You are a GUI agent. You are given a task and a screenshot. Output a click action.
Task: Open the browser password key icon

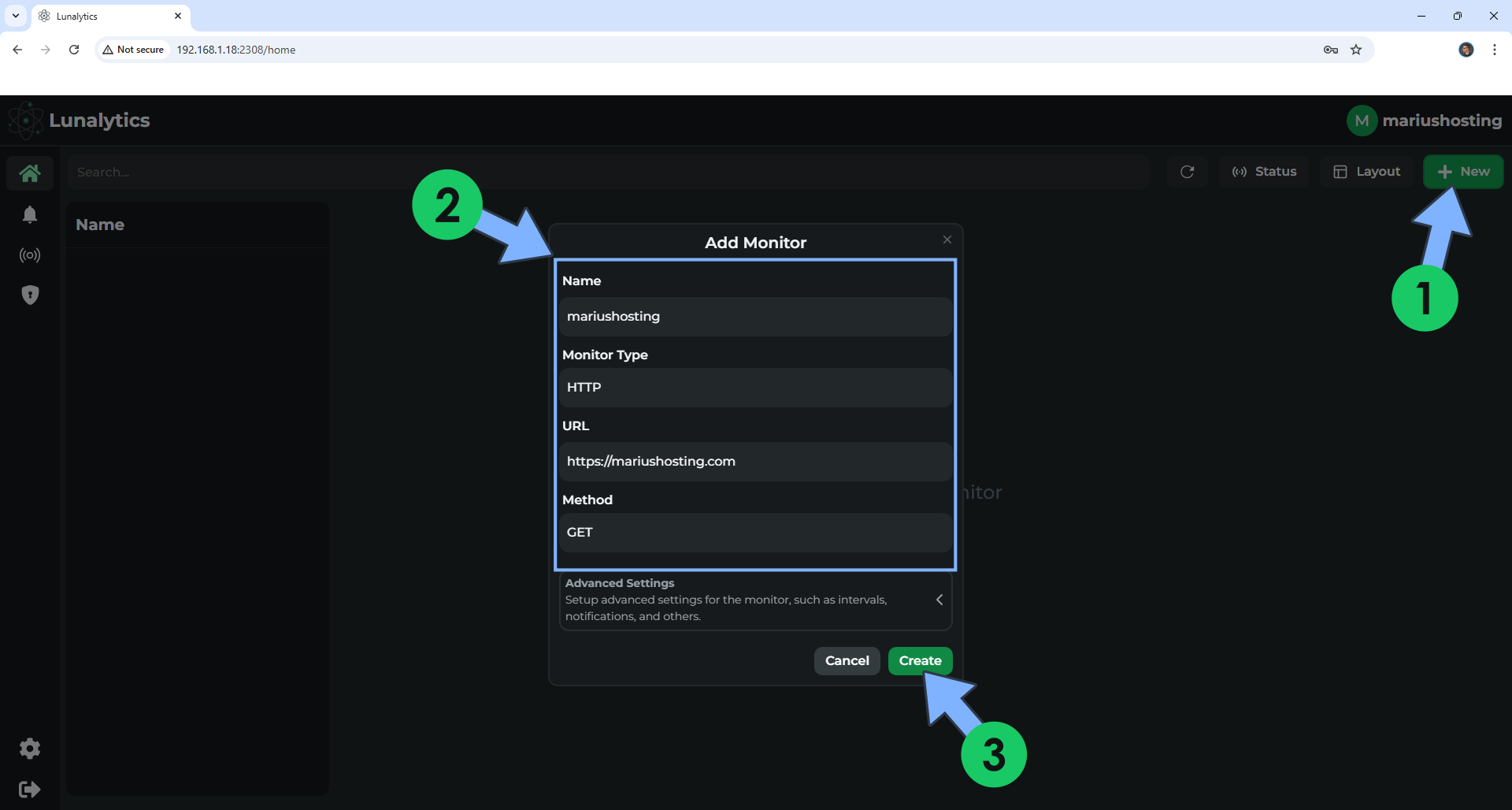point(1331,50)
